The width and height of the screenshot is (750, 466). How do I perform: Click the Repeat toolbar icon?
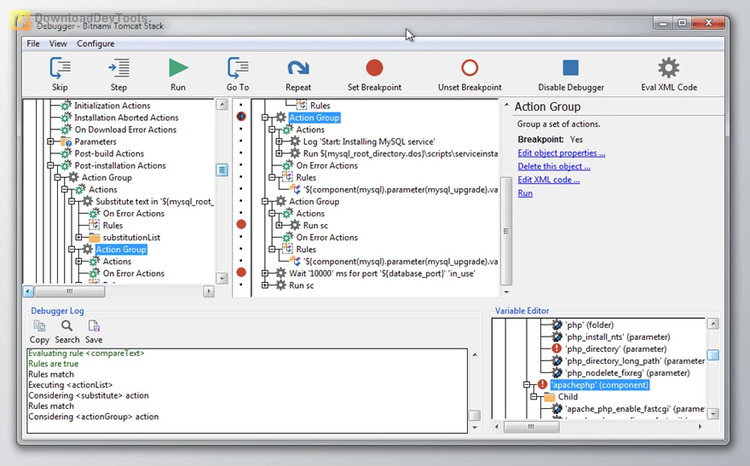pos(298,68)
